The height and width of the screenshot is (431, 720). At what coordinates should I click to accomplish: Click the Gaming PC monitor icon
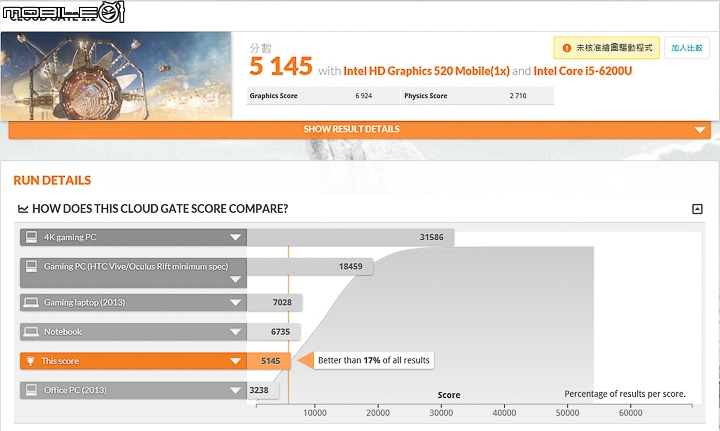(x=31, y=266)
